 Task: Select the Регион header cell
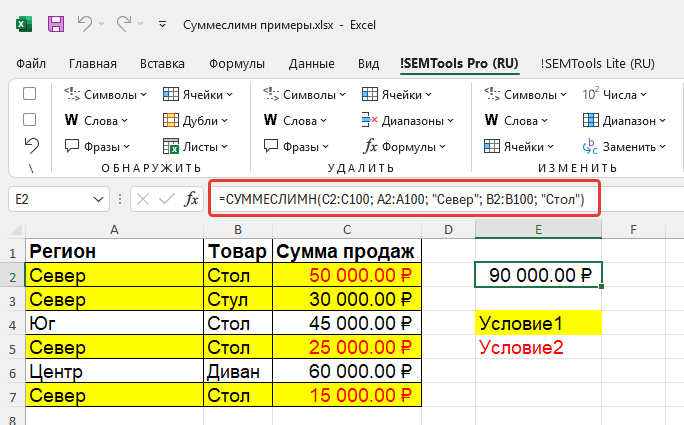tap(114, 251)
